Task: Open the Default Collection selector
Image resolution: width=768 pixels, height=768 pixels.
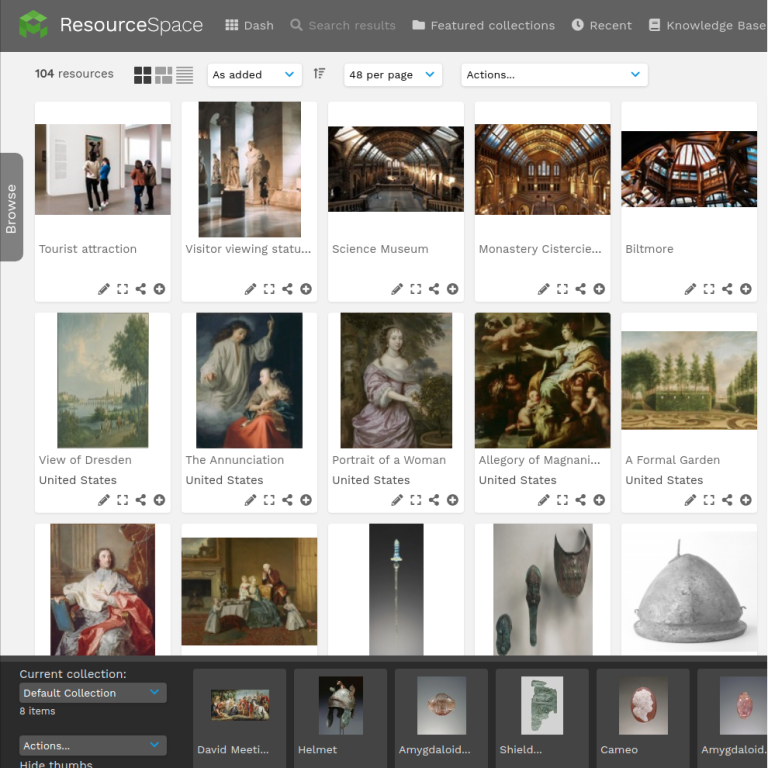Action: click(92, 693)
